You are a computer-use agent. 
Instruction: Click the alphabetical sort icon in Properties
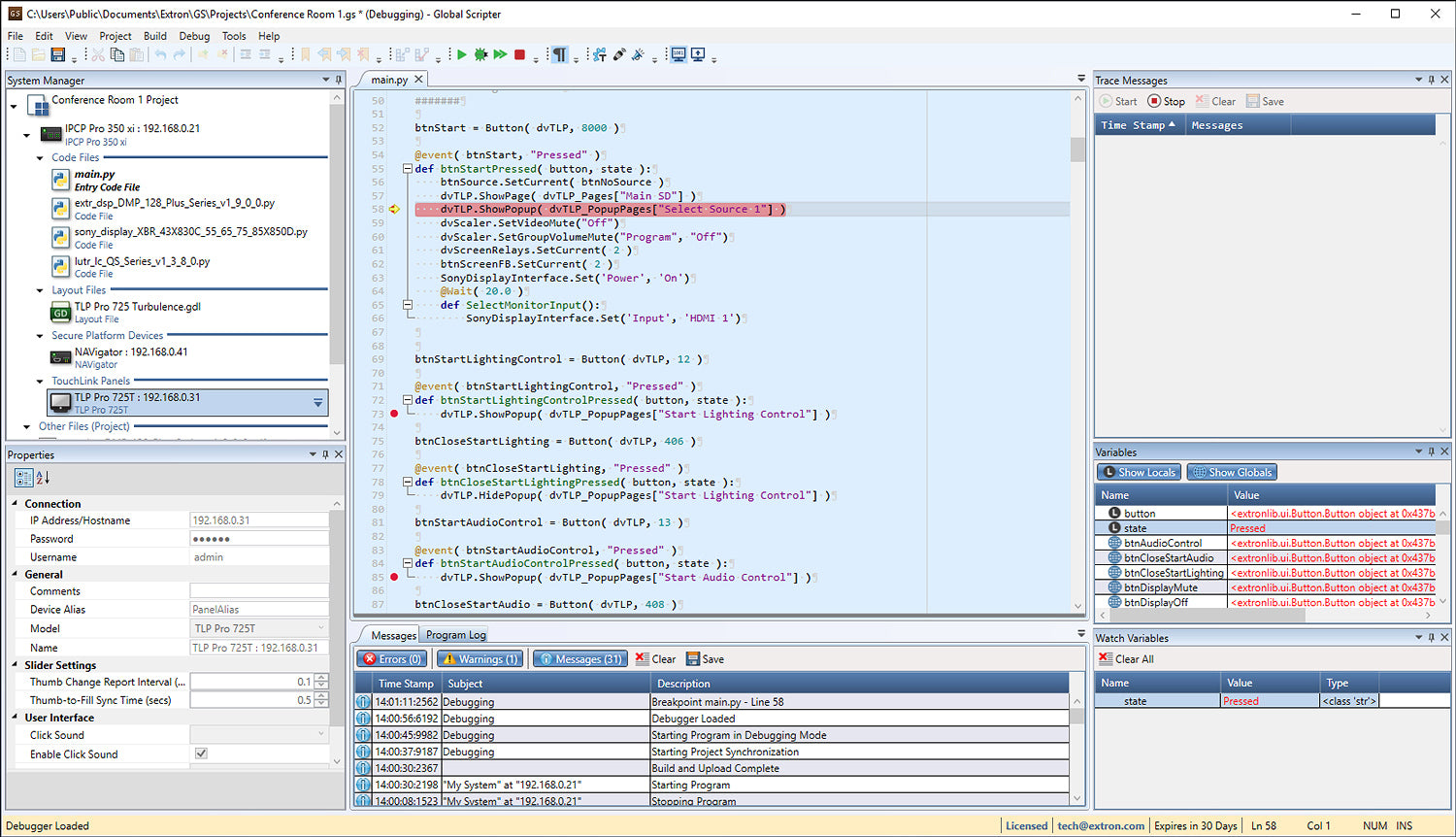43,478
